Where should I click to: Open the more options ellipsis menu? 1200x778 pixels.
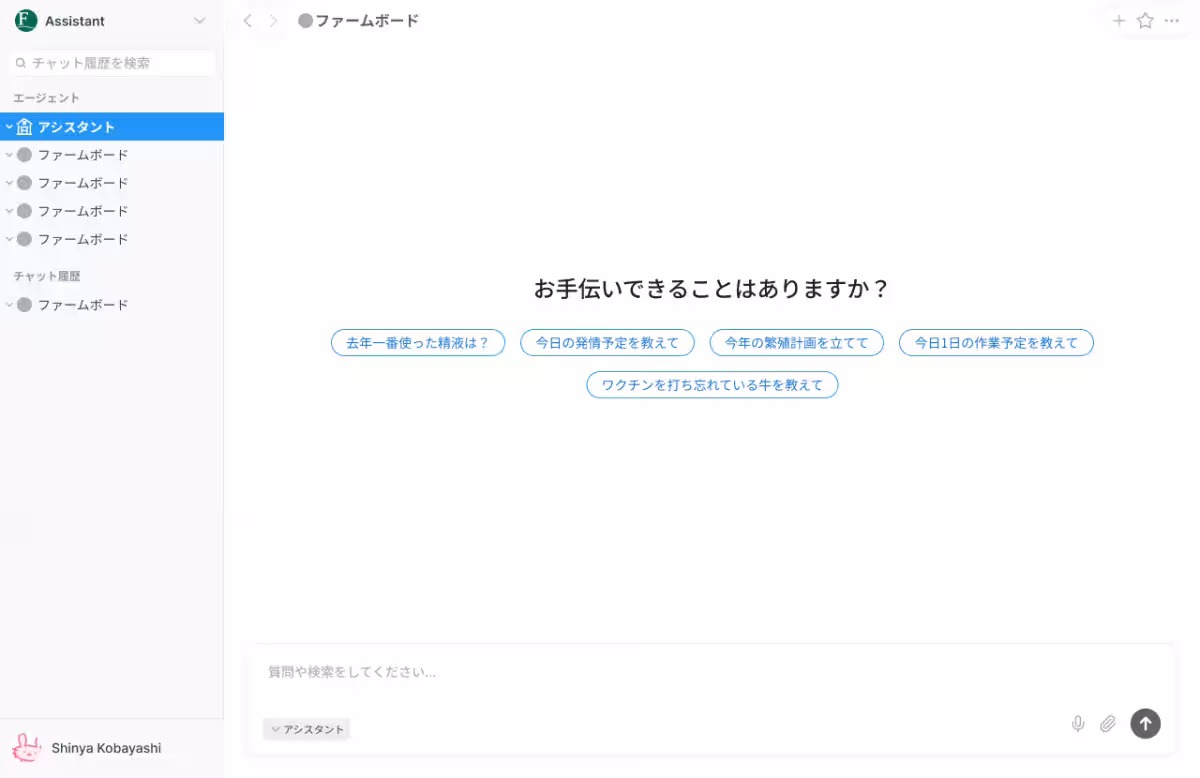point(1172,20)
